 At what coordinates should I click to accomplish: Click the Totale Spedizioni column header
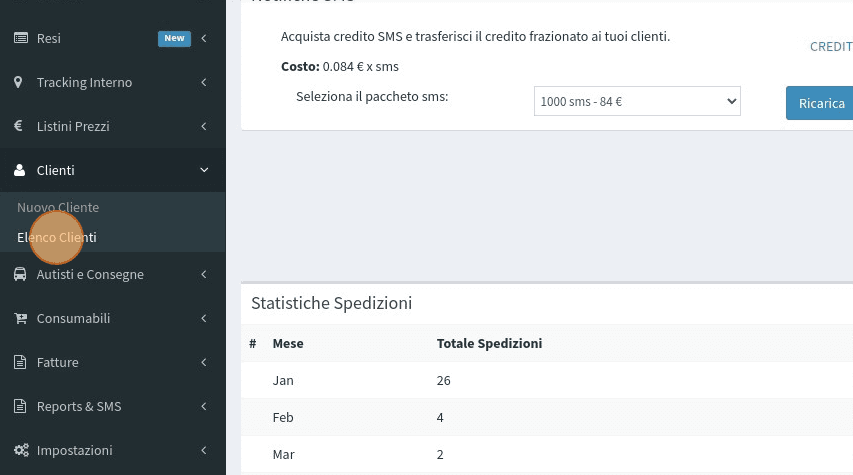click(x=489, y=343)
